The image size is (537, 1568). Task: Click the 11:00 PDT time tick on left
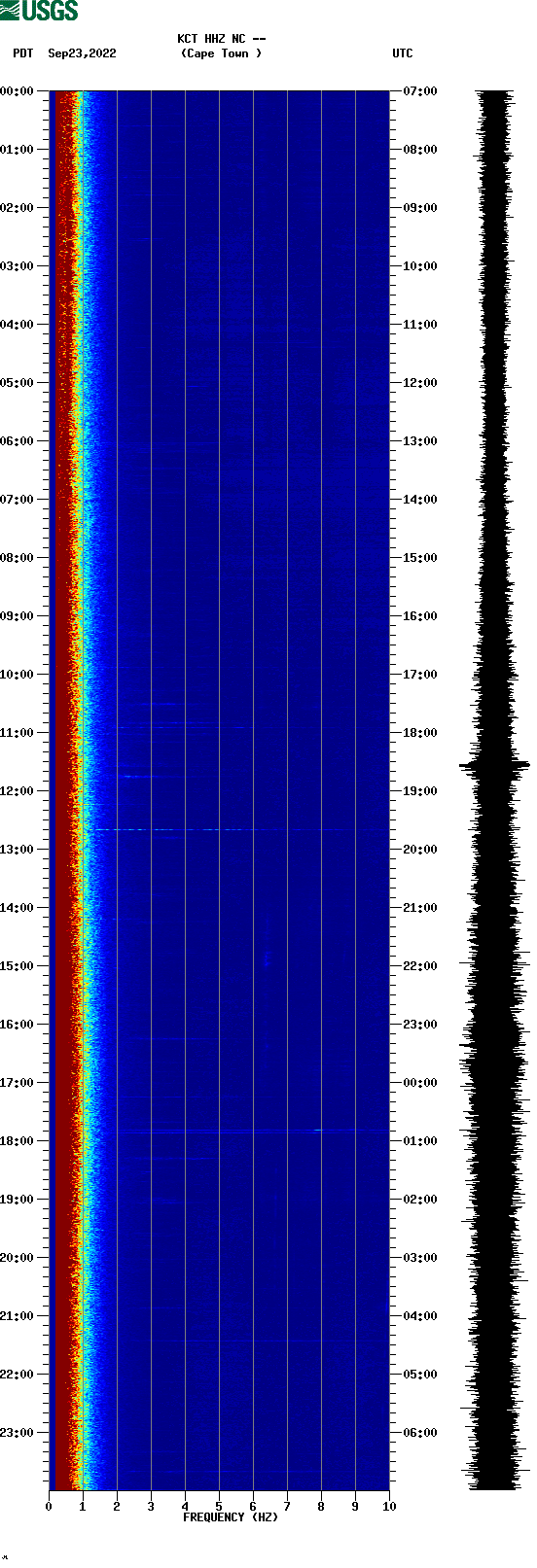[x=17, y=733]
